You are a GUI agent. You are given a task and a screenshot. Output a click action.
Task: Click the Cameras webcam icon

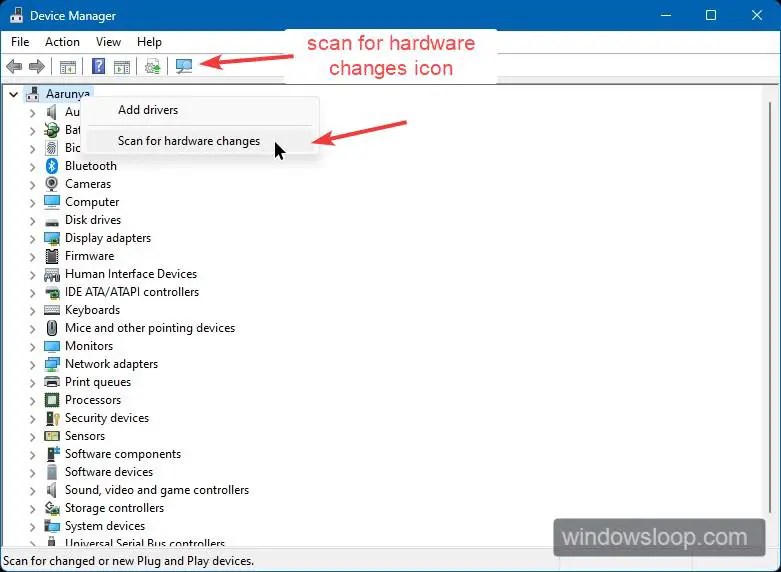tap(52, 184)
